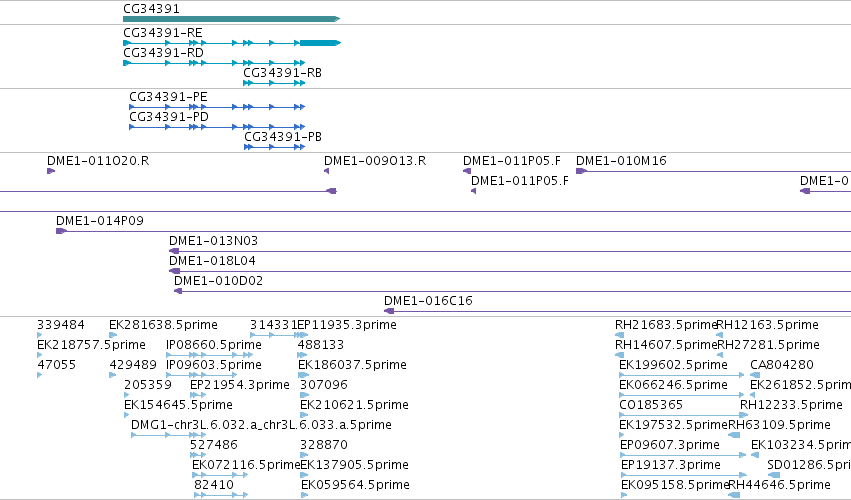Open the CG34391-PD protein label
Viewport: 851px width, 500px height.
[x=169, y=117]
